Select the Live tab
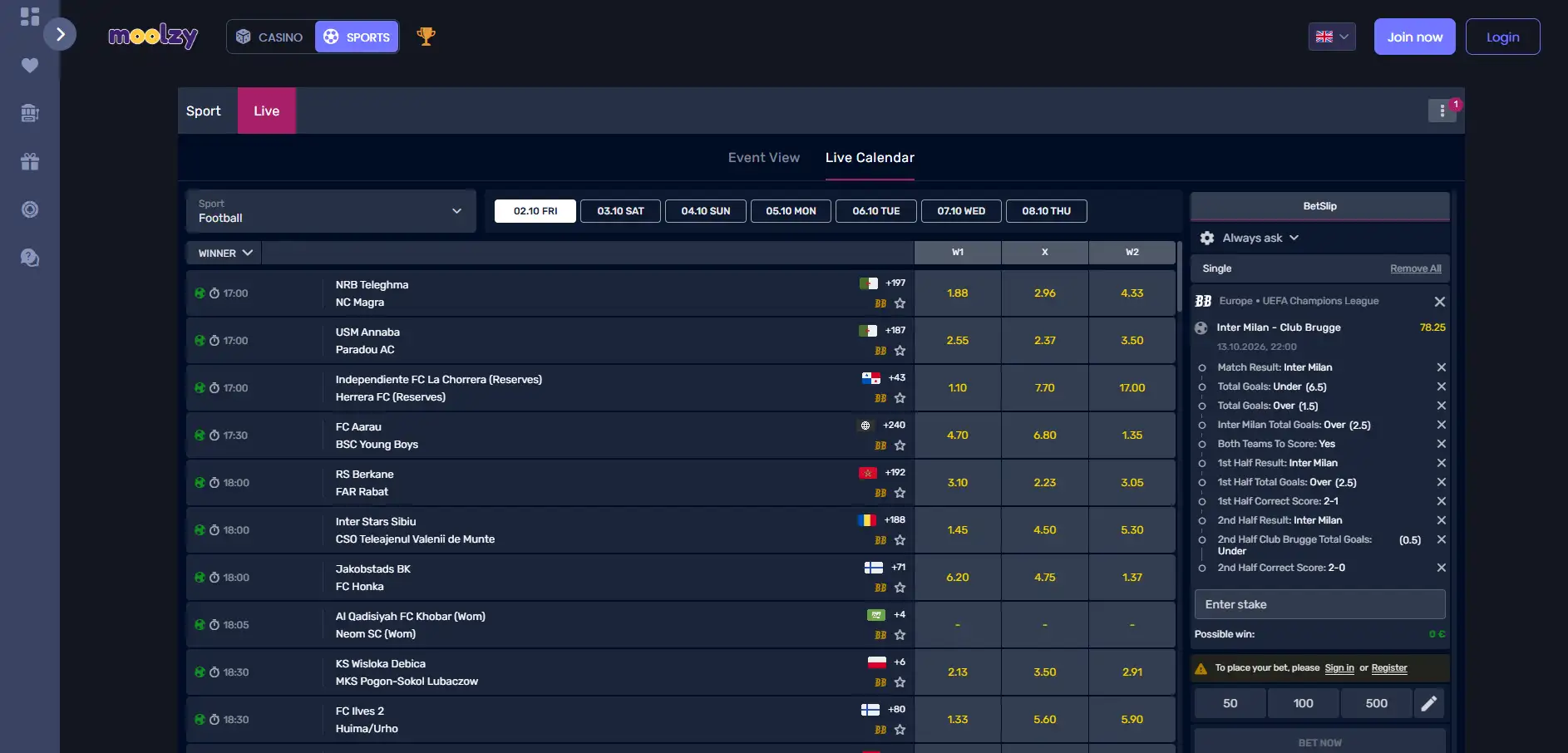Screen dimensions: 1568x753 click(x=267, y=111)
